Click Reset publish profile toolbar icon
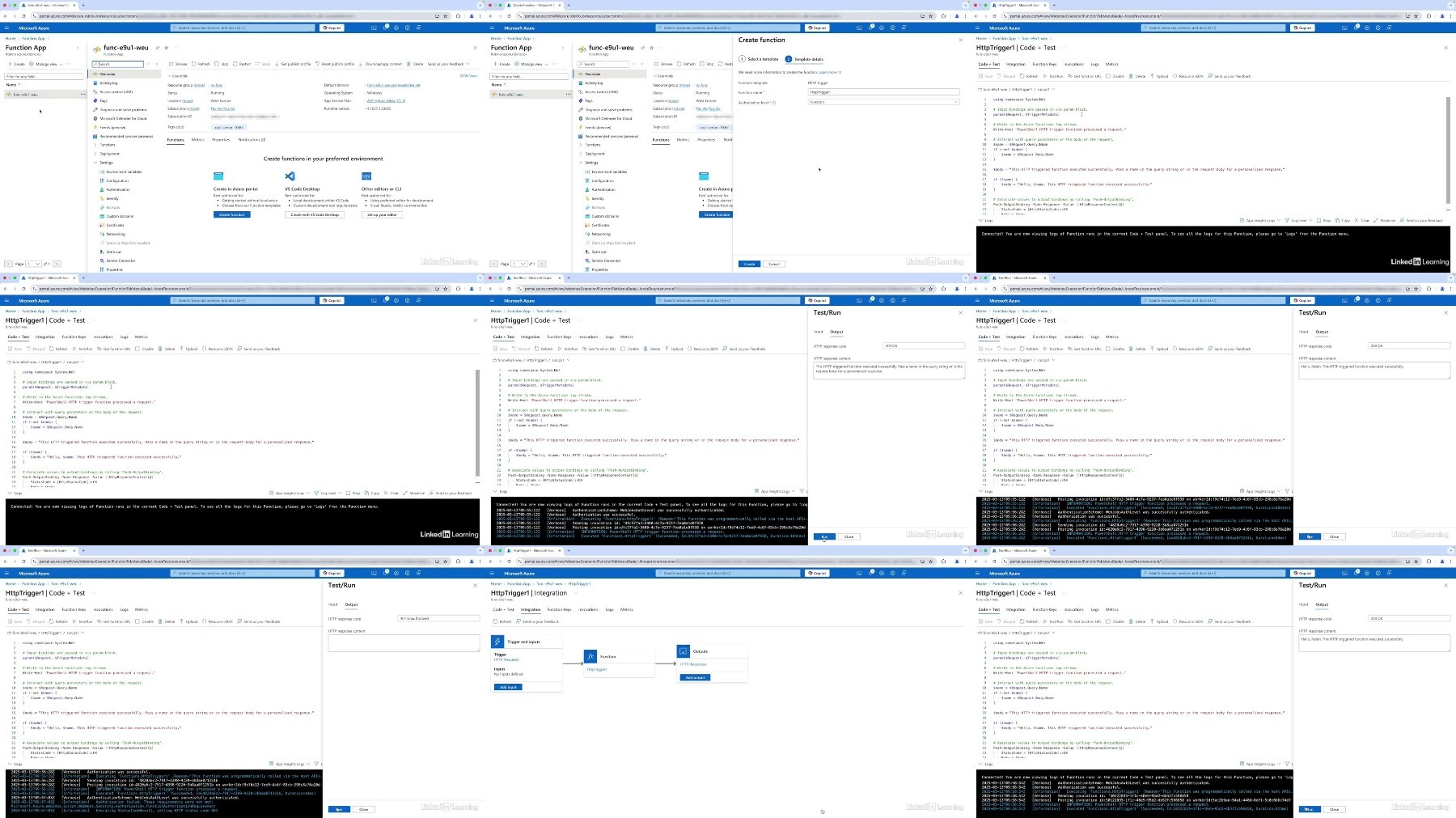The image size is (1456, 818). tap(319, 64)
